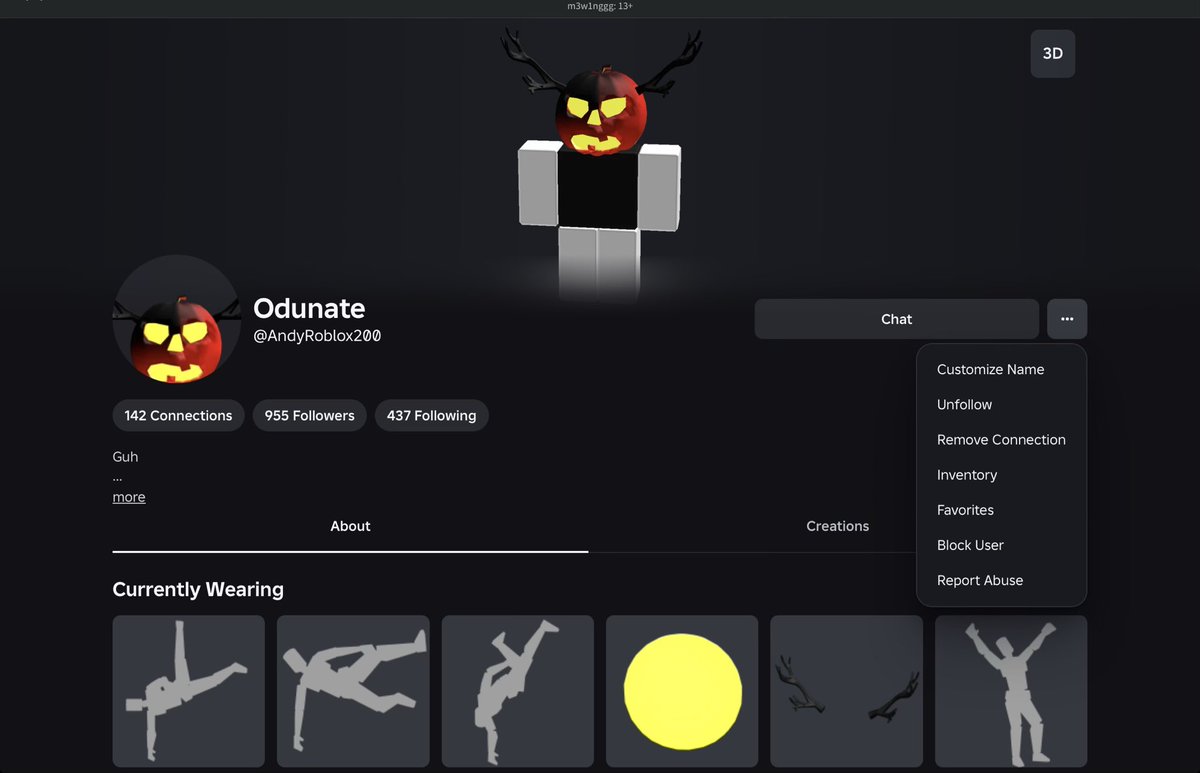Image resolution: width=1200 pixels, height=773 pixels.
Task: Select Remove Connection menu entry
Action: 1001,439
